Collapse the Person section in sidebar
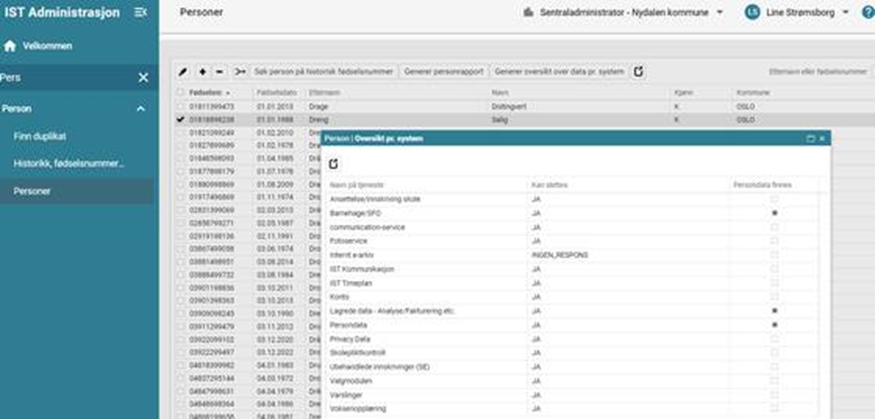Image resolution: width=875 pixels, height=419 pixels. click(141, 108)
